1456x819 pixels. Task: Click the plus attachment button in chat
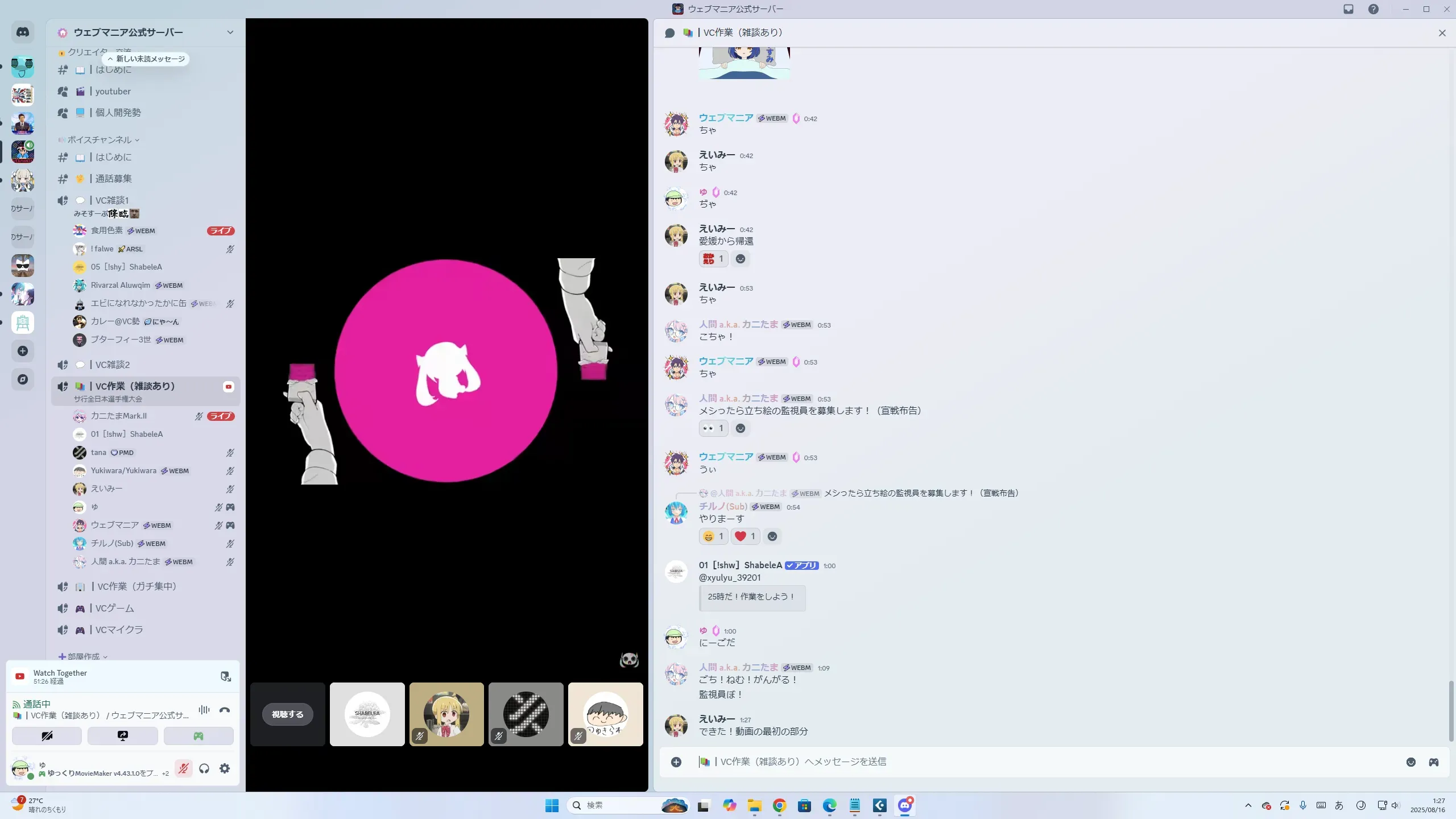tap(676, 762)
